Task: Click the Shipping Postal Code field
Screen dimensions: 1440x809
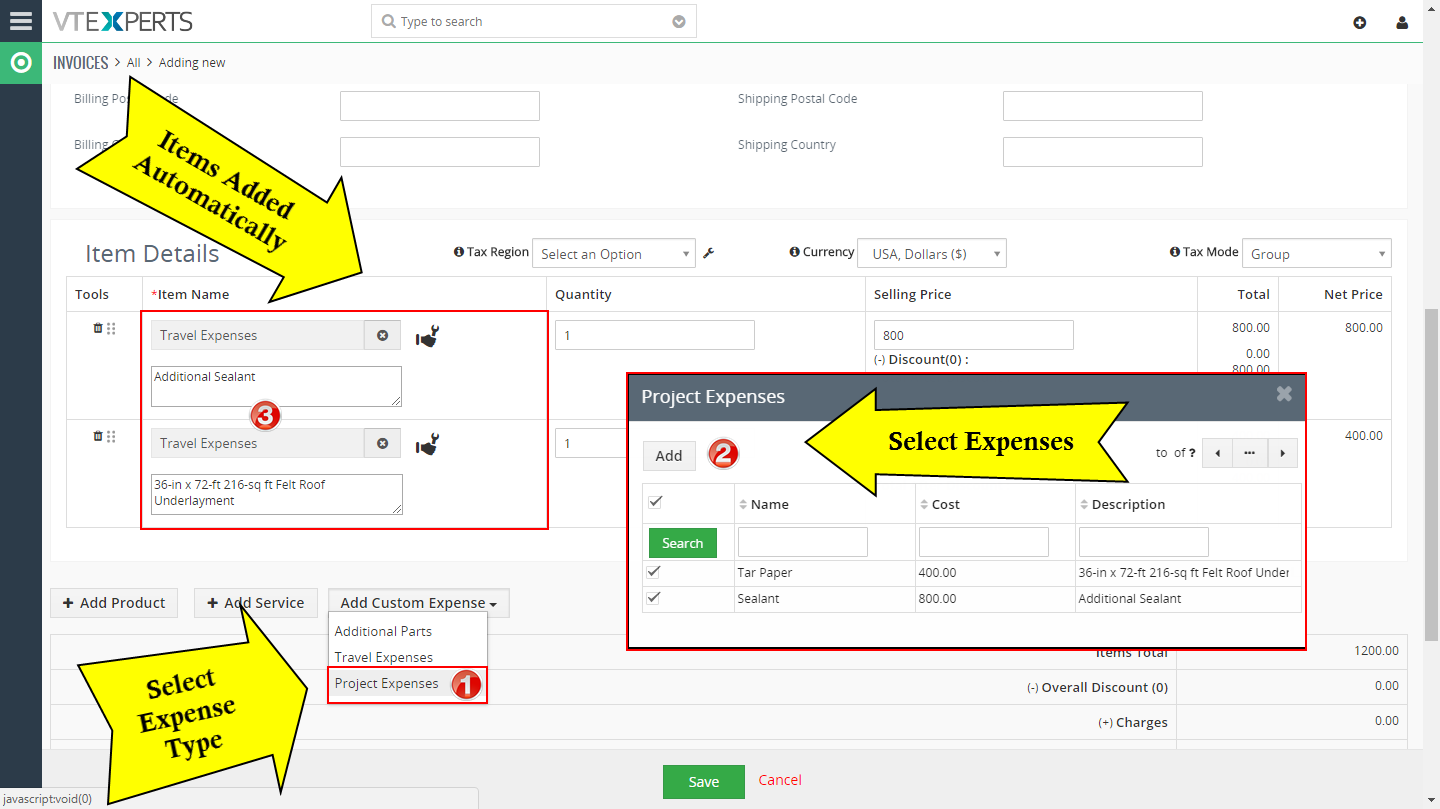Action: click(x=1103, y=106)
